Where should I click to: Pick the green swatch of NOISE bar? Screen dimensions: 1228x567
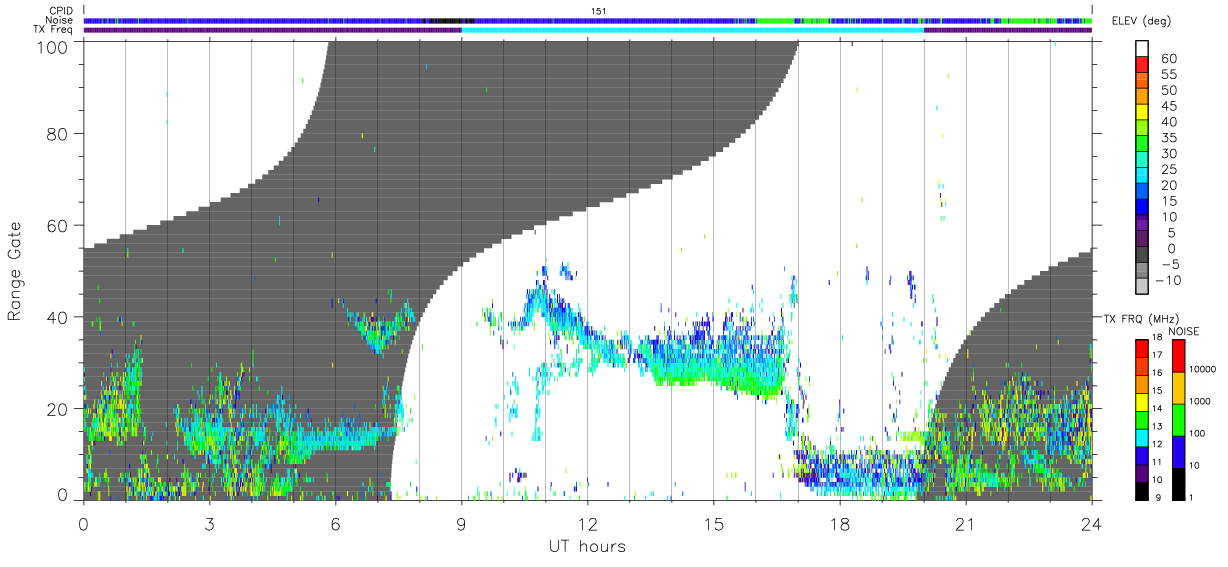click(1177, 420)
